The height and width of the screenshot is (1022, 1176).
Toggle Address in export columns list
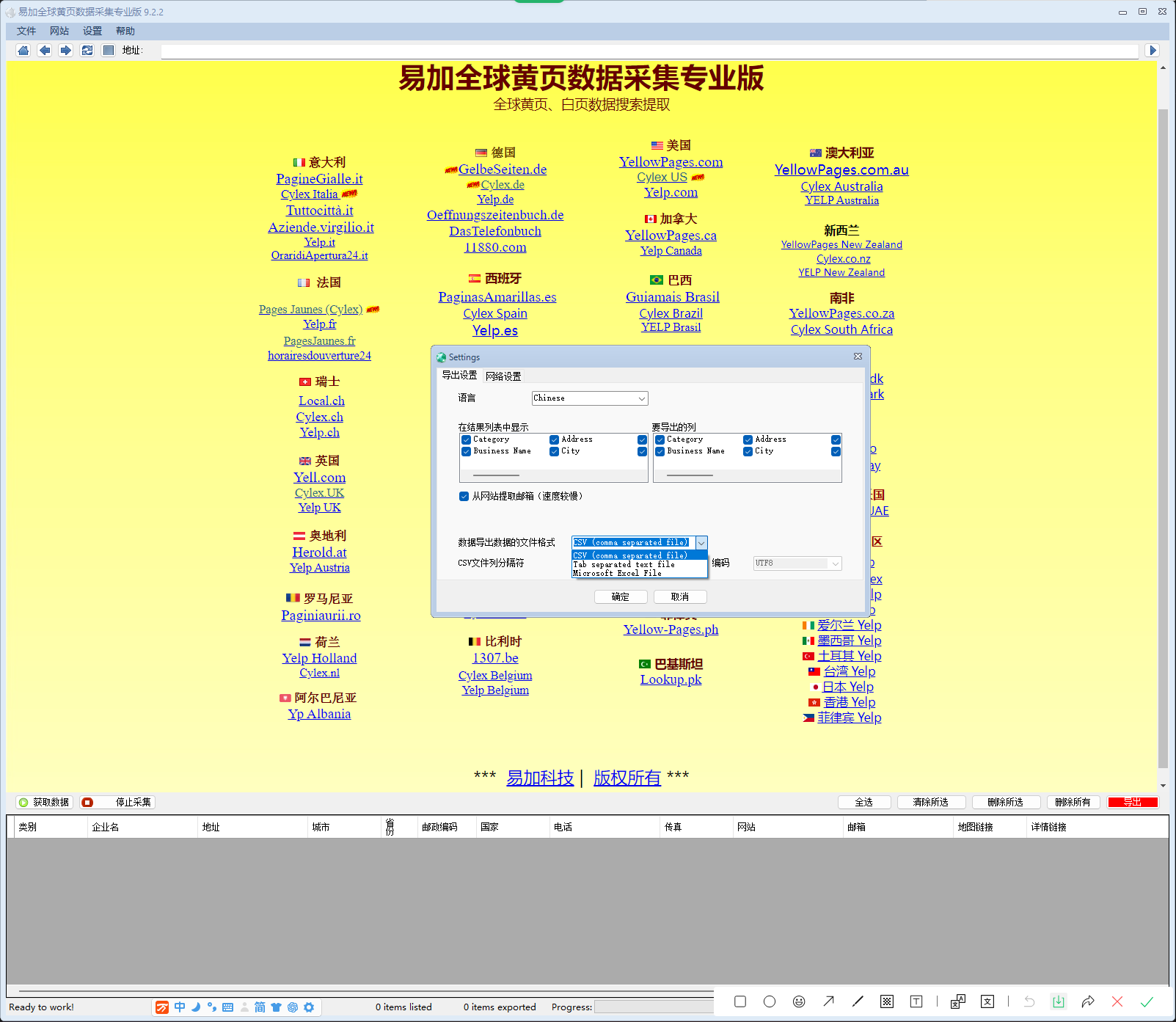pyautogui.click(x=748, y=439)
